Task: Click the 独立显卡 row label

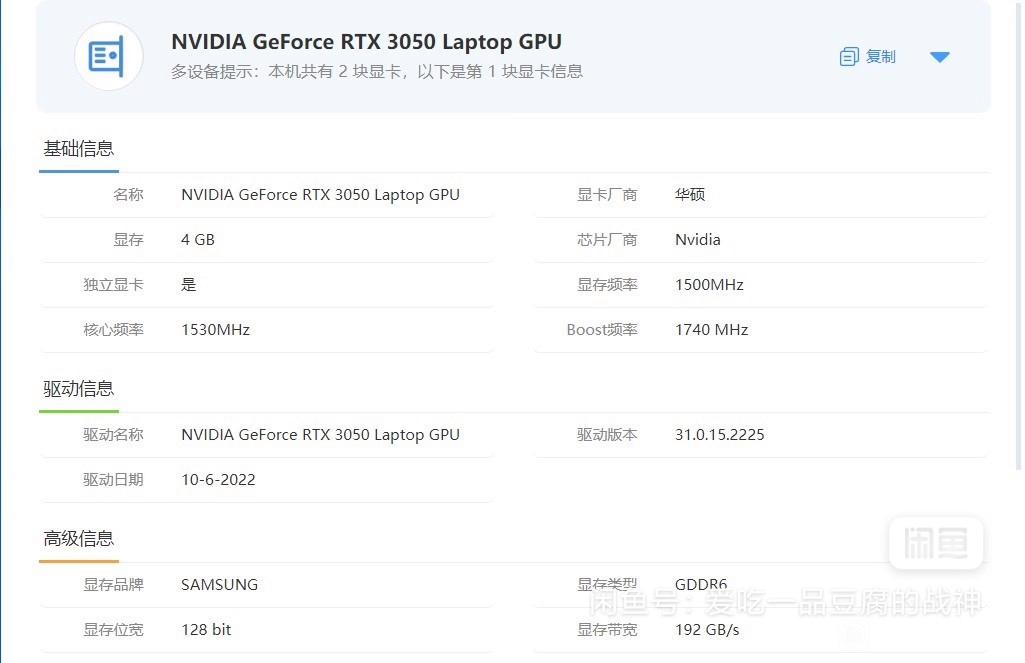Action: 113,285
